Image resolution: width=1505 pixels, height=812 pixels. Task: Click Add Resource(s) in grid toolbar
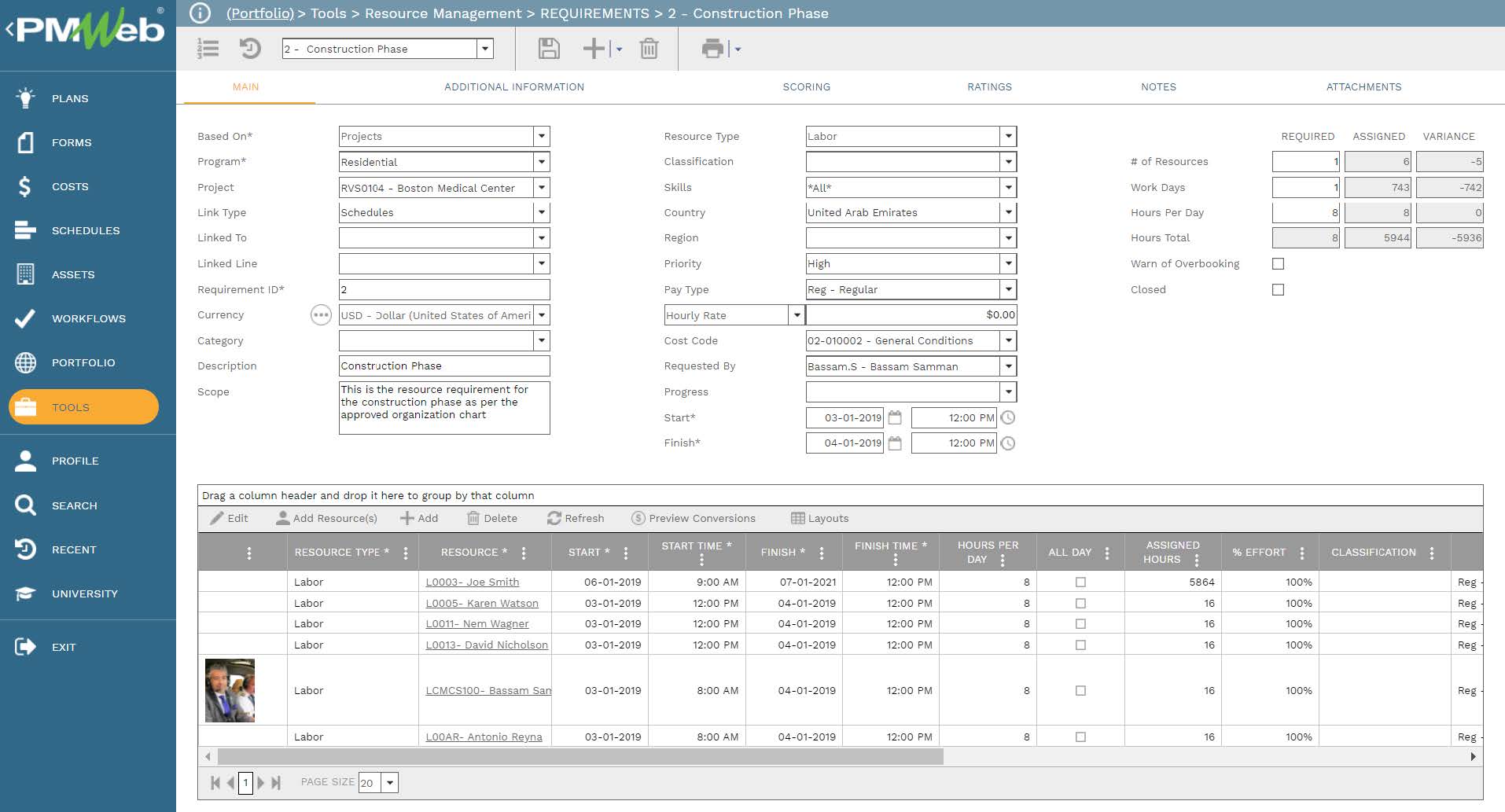pyautogui.click(x=326, y=519)
